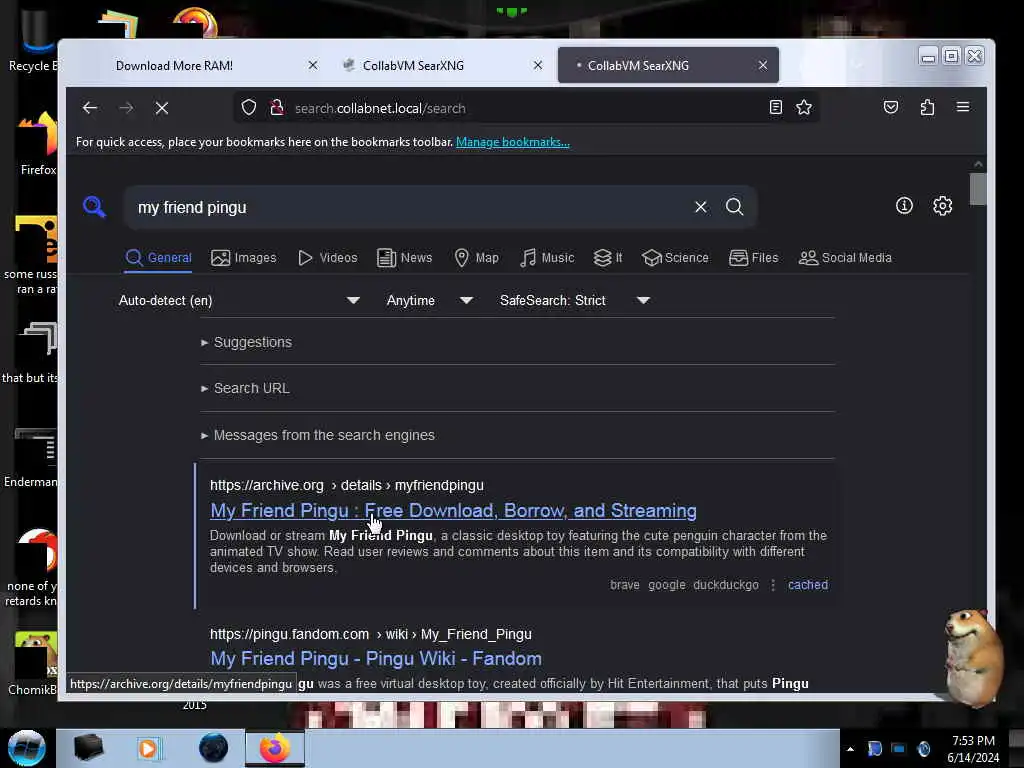Select the Science search category
The height and width of the screenshot is (768, 1024).
coord(675,258)
